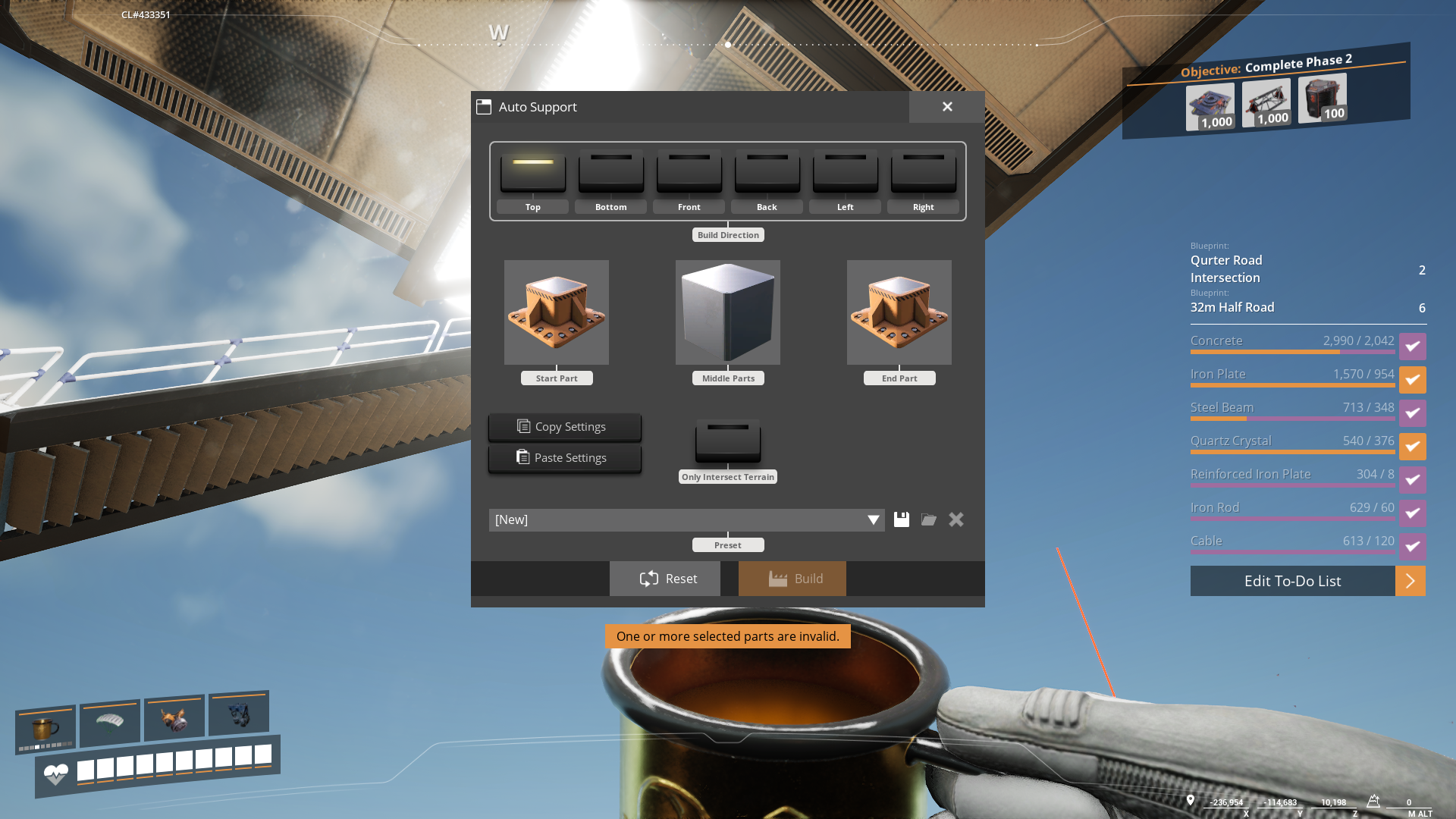Toggle Only Intersect Terrain switch
This screenshot has height=819, width=1456.
point(727,440)
